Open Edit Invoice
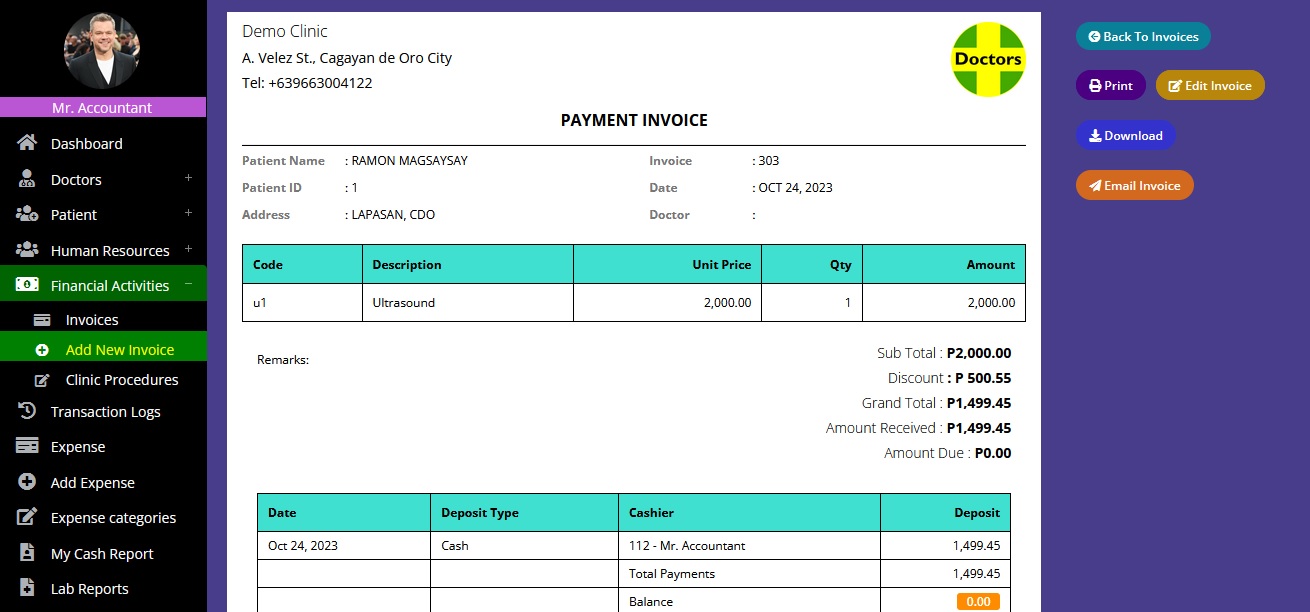Image resolution: width=1310 pixels, height=612 pixels. (x=1210, y=85)
